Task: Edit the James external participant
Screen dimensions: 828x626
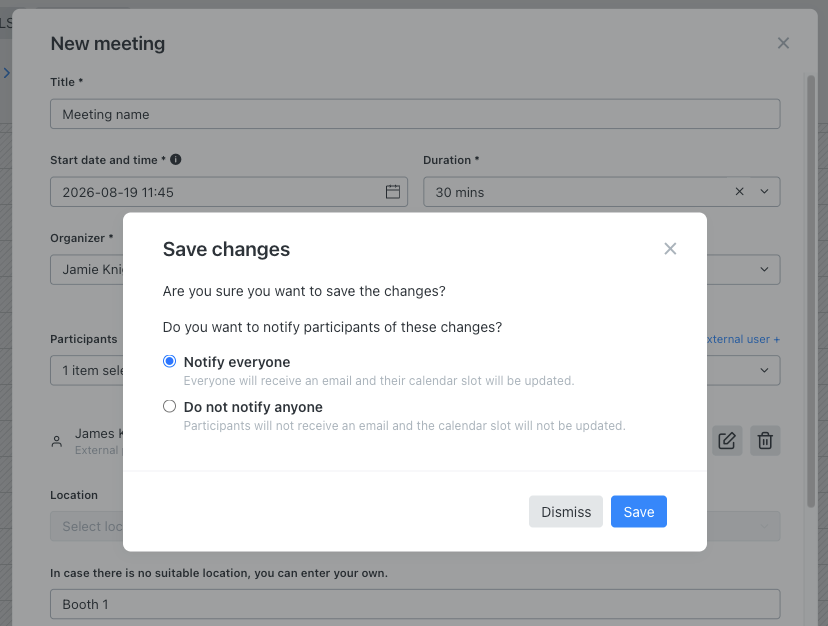Action: (x=727, y=441)
